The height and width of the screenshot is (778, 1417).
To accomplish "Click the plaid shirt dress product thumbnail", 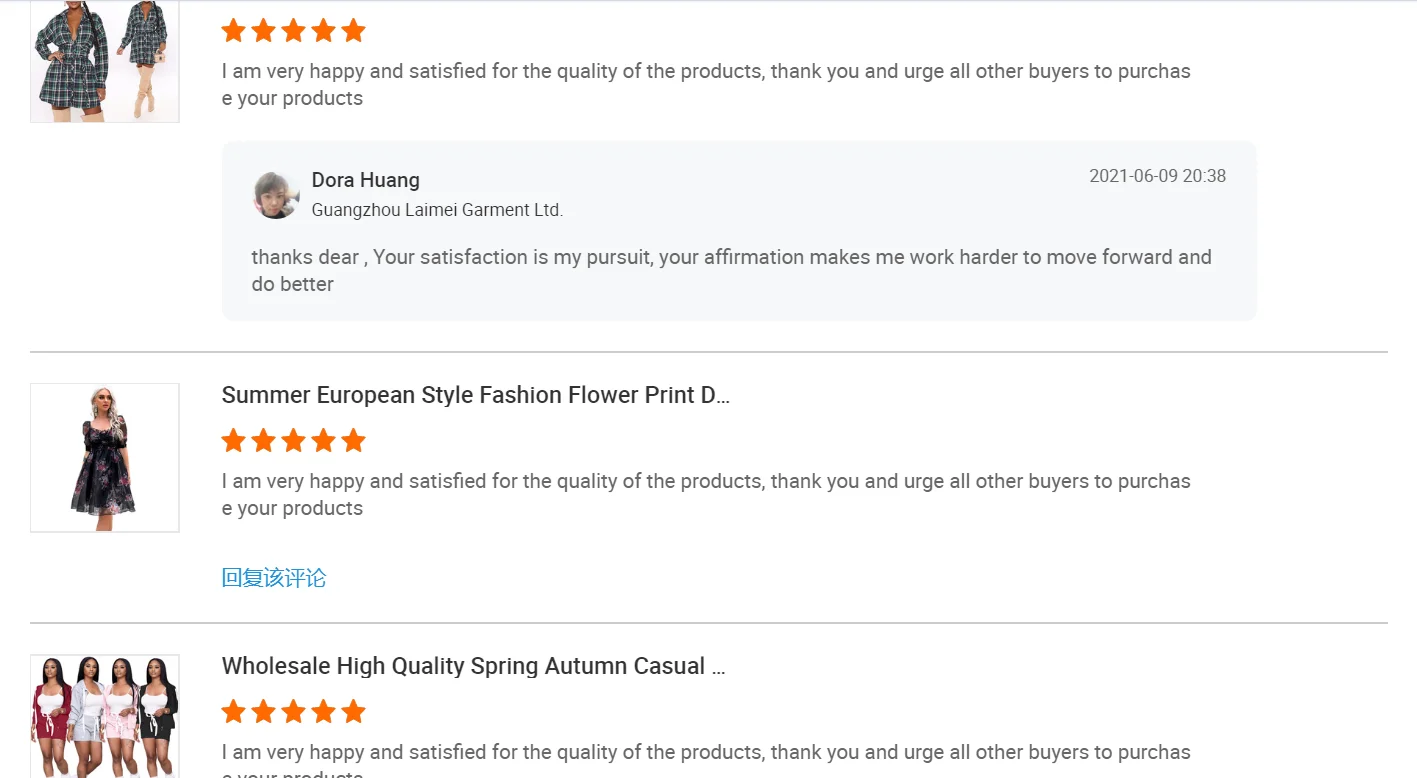I will (104, 60).
